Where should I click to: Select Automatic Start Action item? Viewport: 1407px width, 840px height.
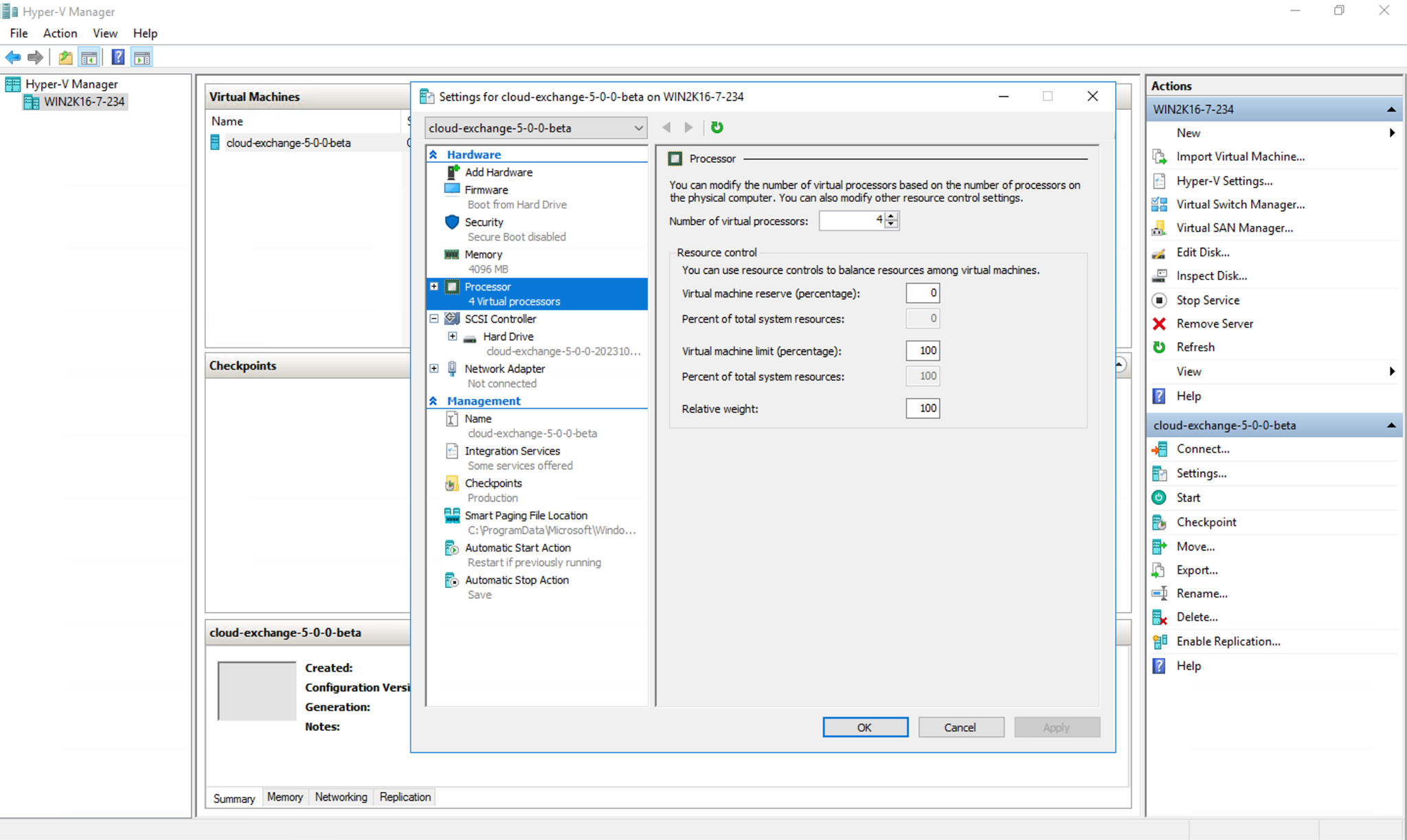[517, 547]
